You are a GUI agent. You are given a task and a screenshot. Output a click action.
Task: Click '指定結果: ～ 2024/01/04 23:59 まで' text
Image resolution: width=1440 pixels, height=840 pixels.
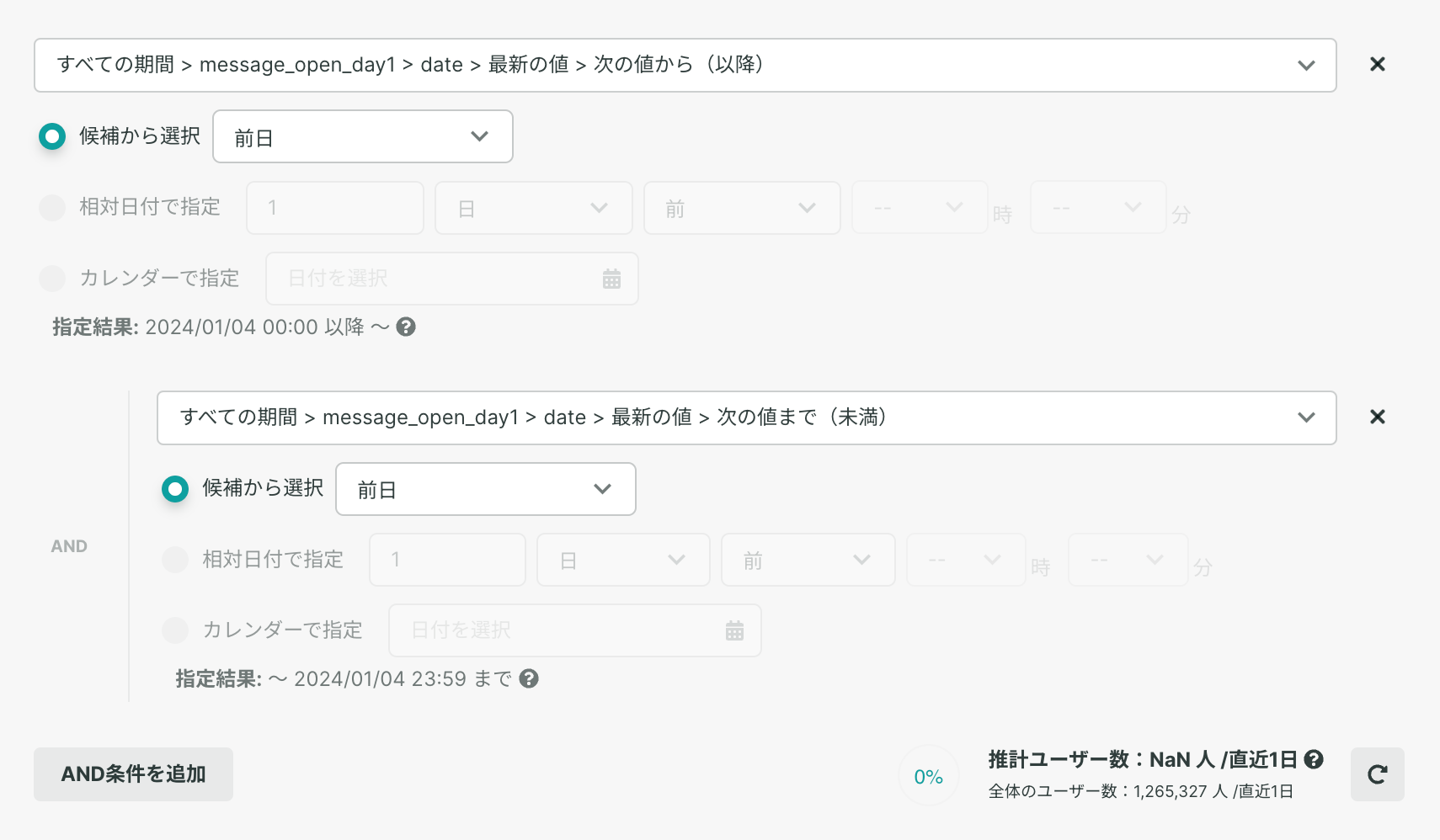click(344, 678)
